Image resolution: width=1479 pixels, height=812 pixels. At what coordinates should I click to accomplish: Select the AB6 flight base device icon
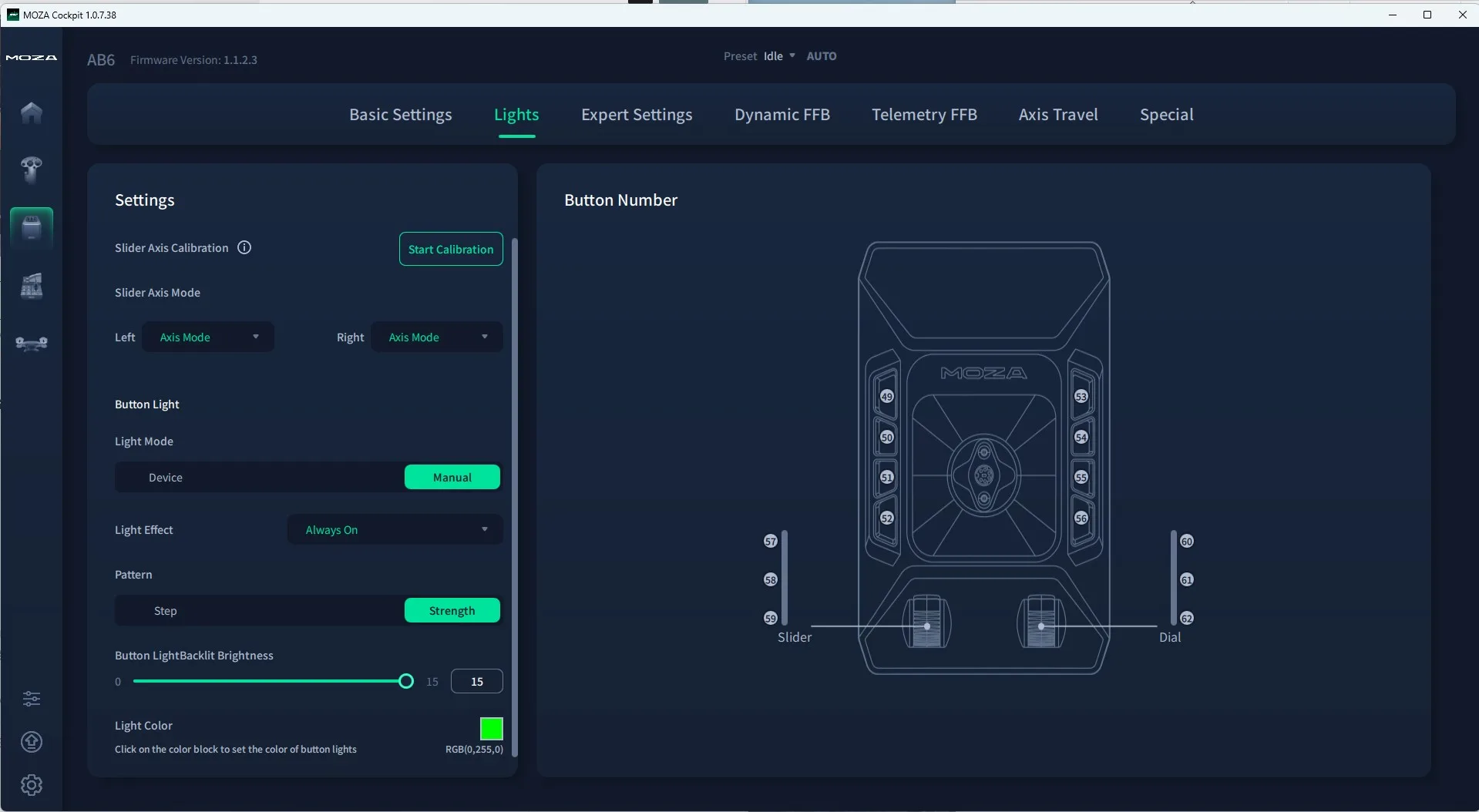(x=32, y=227)
